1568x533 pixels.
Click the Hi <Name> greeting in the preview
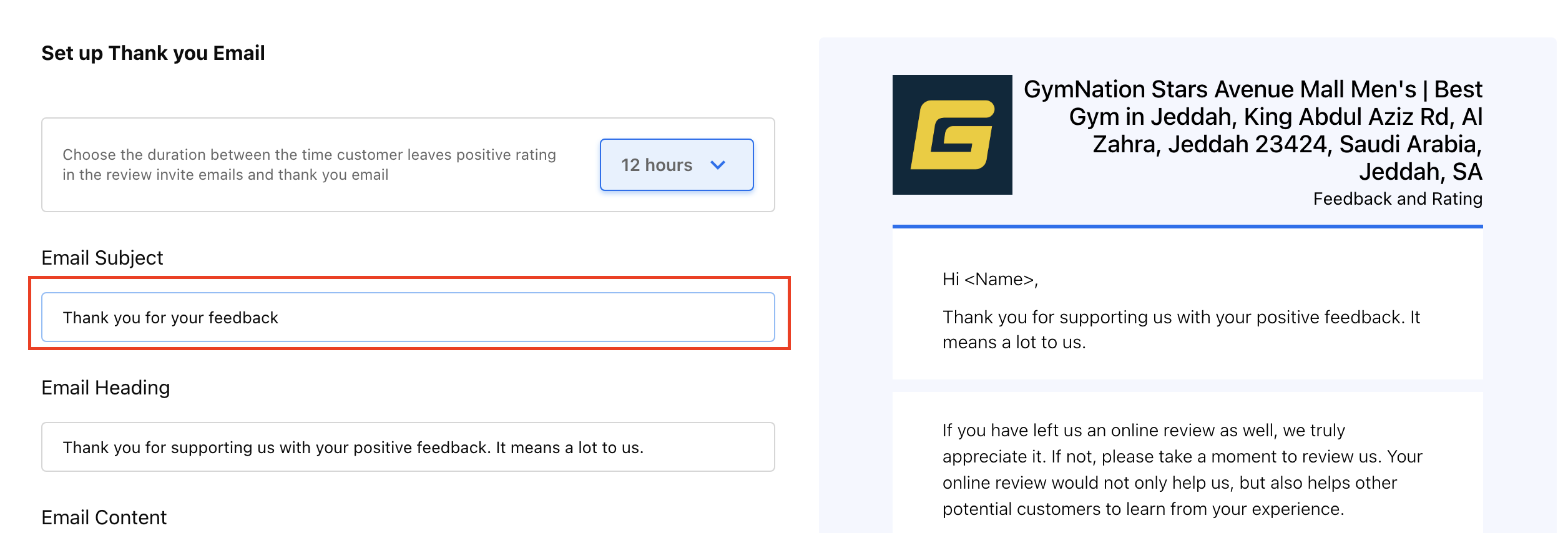point(990,279)
